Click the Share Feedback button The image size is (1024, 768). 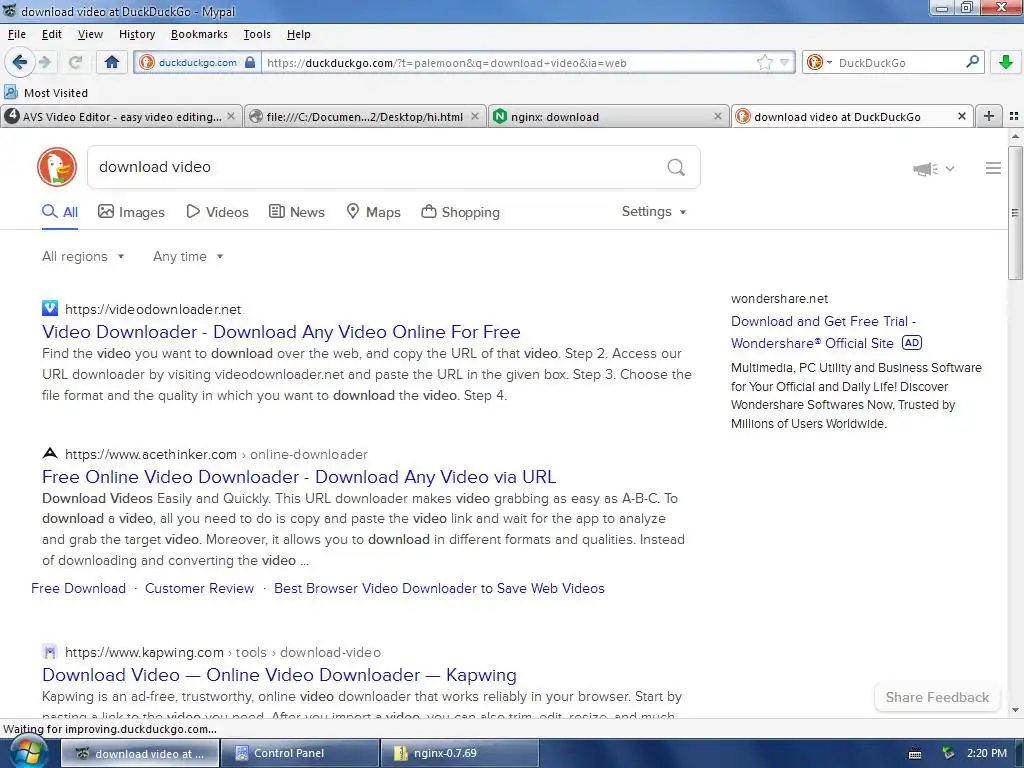937,697
